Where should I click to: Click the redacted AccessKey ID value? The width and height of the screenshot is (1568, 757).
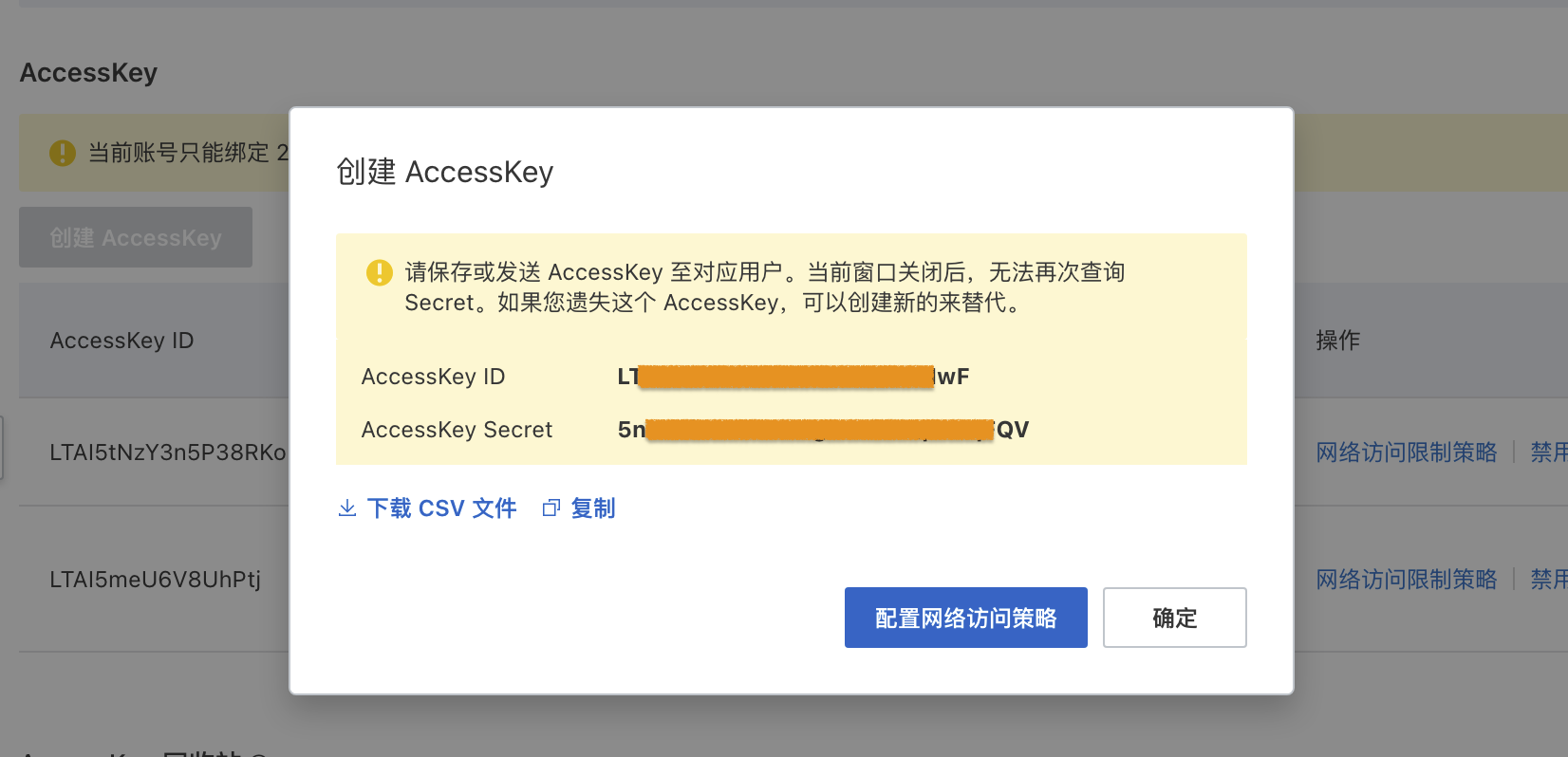pos(793,377)
